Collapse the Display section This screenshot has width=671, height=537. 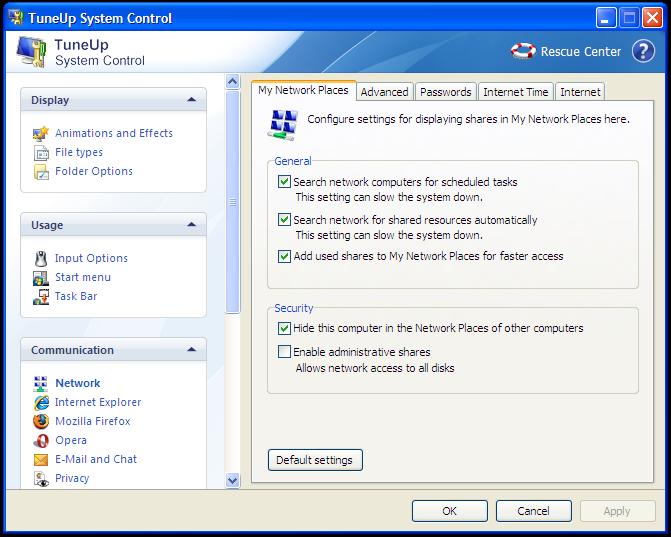pyautogui.click(x=191, y=100)
